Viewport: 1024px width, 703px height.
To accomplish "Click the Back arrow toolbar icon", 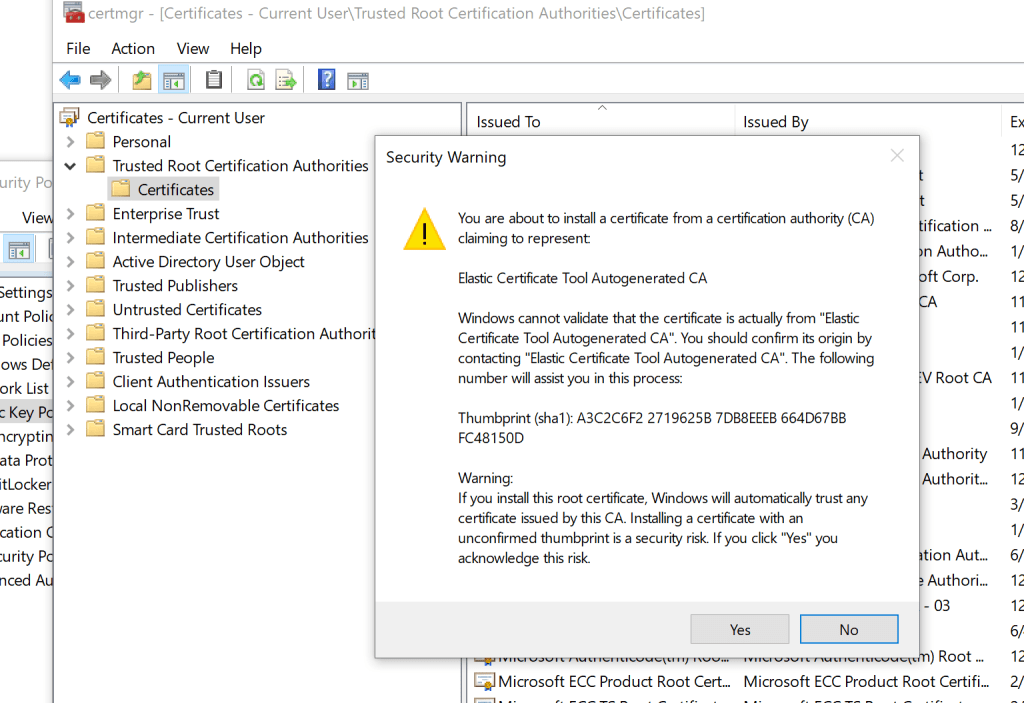I will pos(70,80).
